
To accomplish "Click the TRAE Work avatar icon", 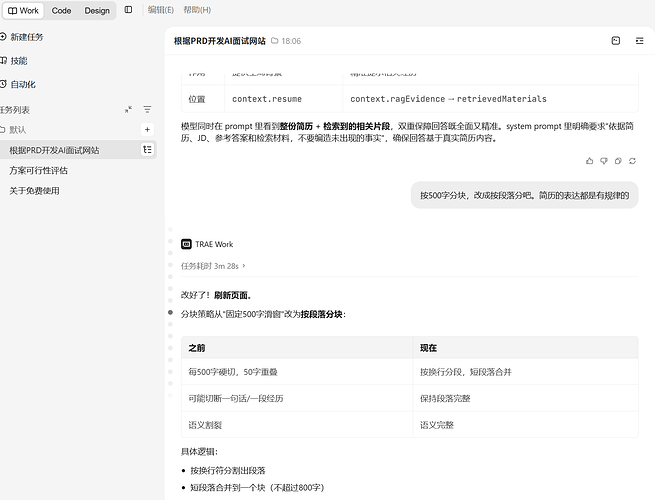I will point(186,244).
